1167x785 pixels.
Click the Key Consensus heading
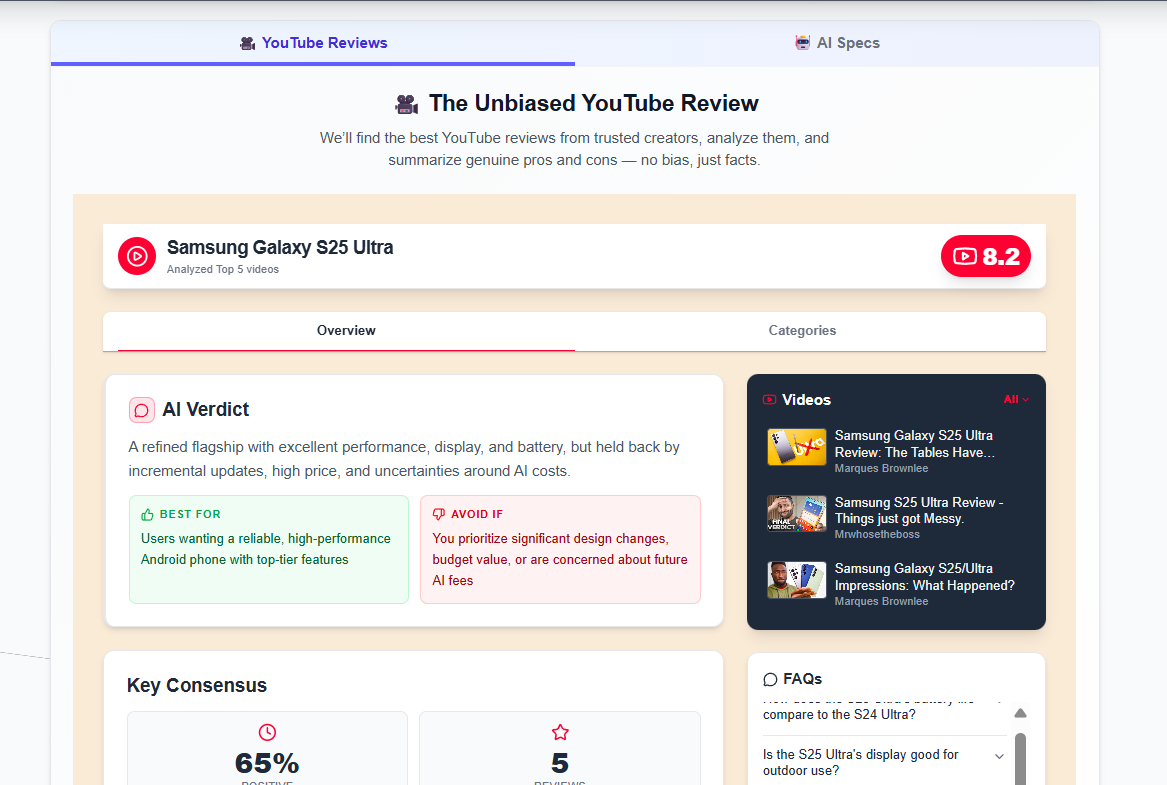point(196,685)
